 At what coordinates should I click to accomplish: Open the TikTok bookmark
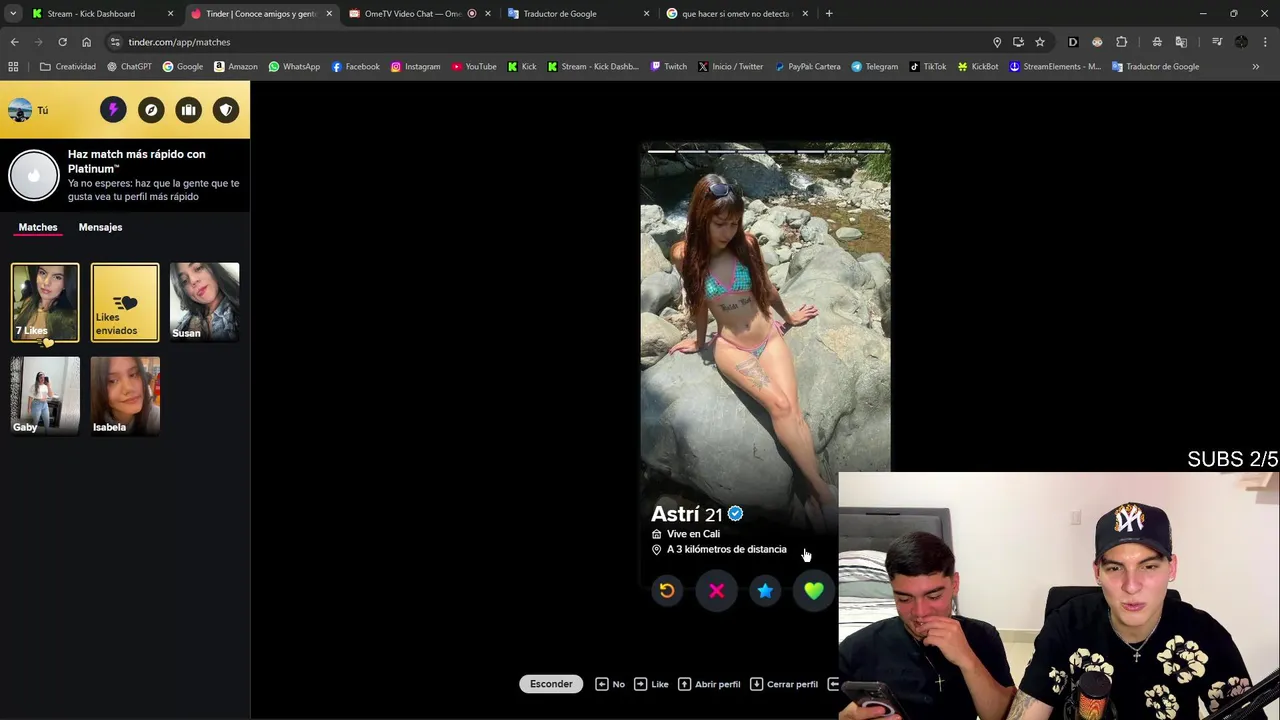coord(928,67)
